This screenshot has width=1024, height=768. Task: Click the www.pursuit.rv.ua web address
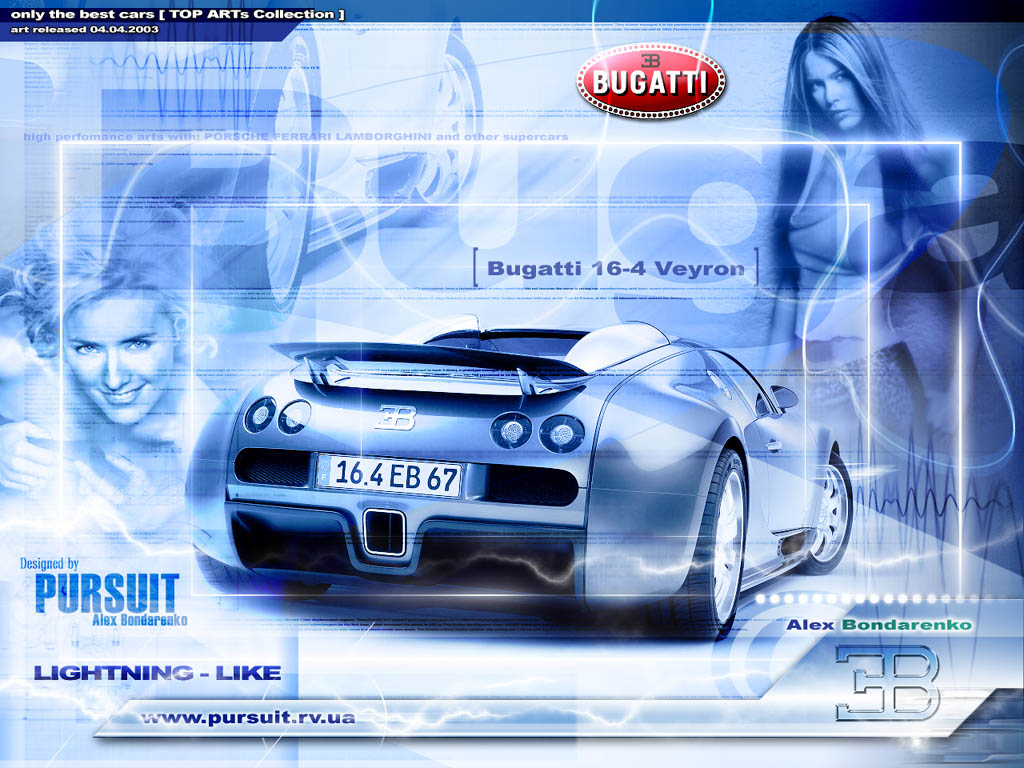(248, 718)
